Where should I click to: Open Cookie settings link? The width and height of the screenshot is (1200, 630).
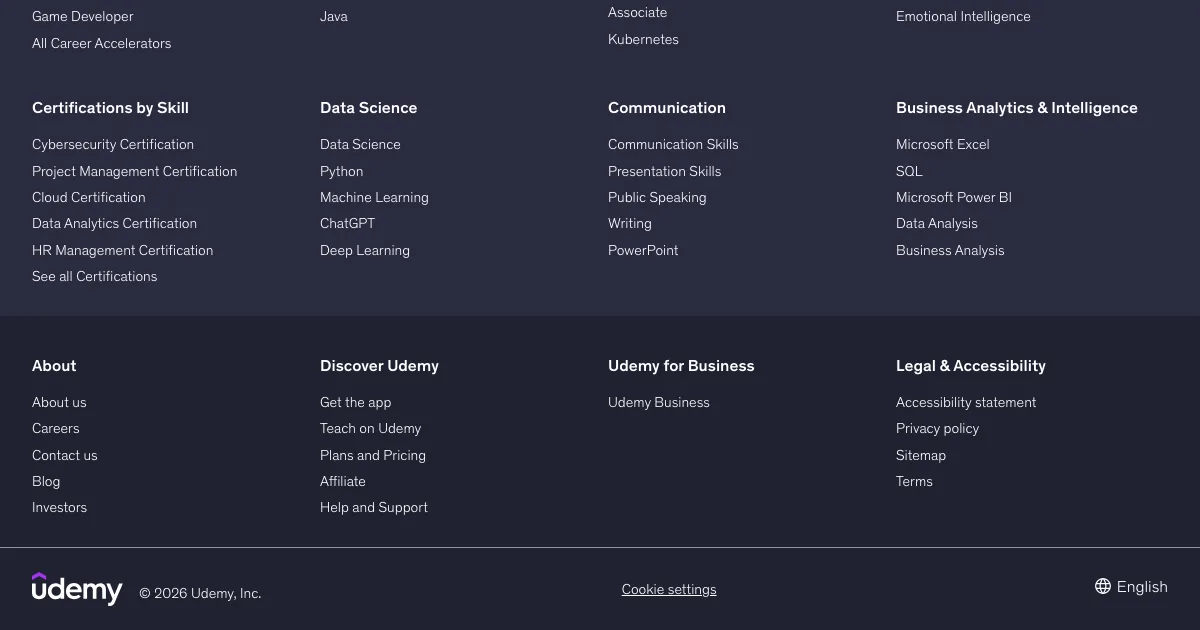coord(669,590)
